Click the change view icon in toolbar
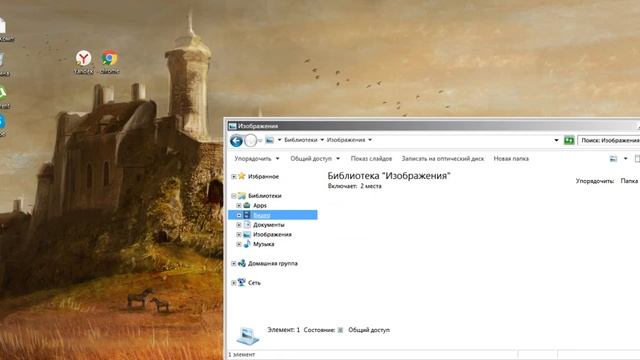Image resolution: width=640 pixels, height=360 pixels. coord(613,158)
